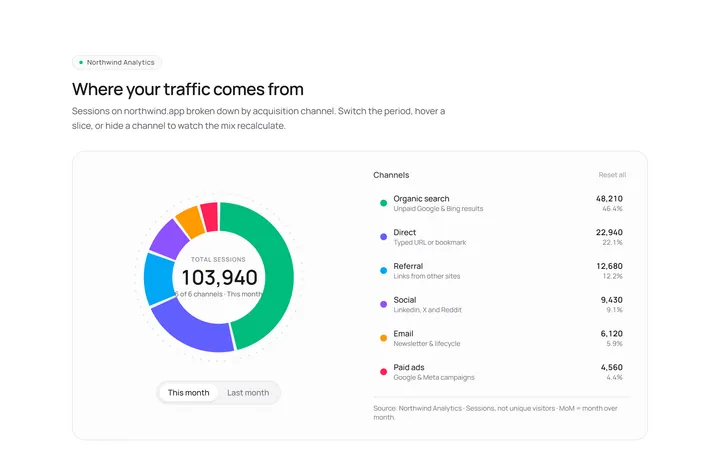The image size is (720, 450).
Task: Select the blue Referral donut slice
Action: 158,279
